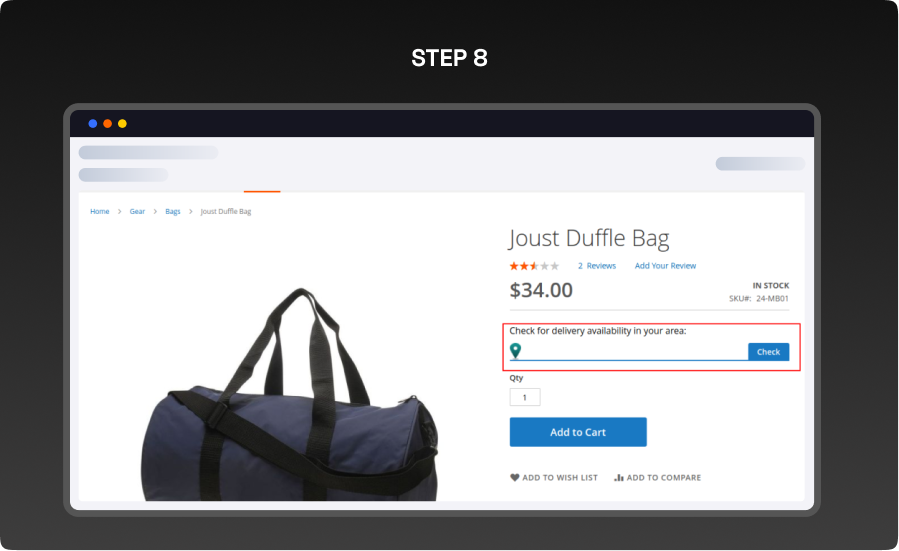Screen dimensions: 899x551
Task: Go to Bags breadcrumb
Action: tap(173, 212)
